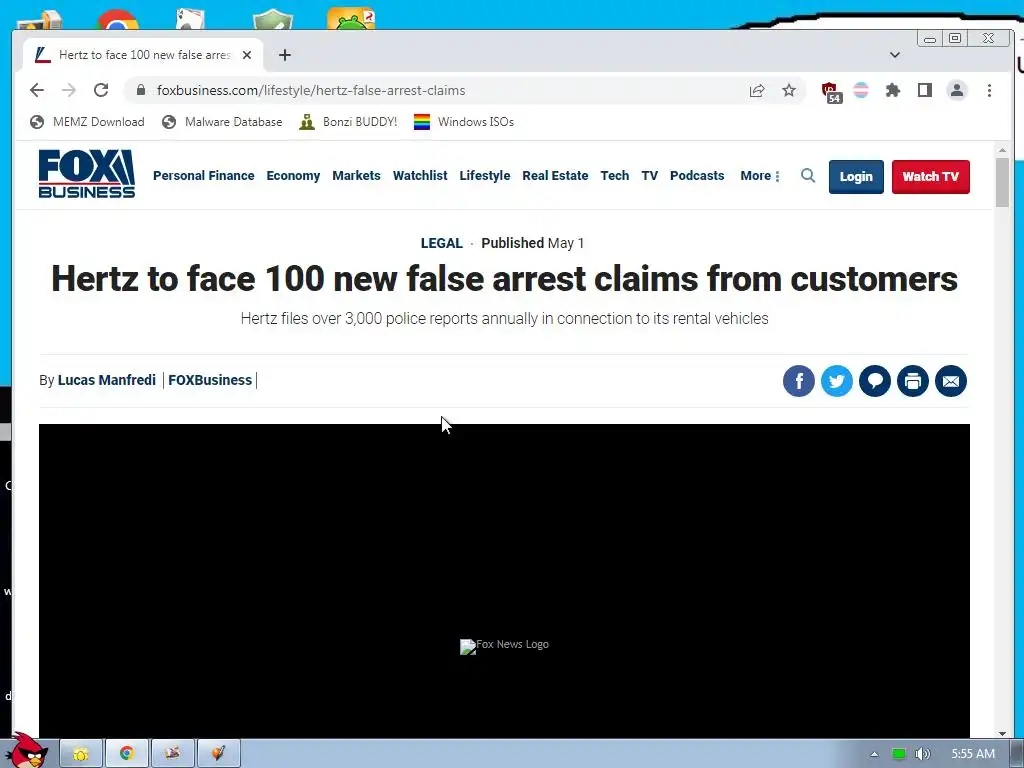Open the Chrome profile avatar
1024x768 pixels.
957,90
